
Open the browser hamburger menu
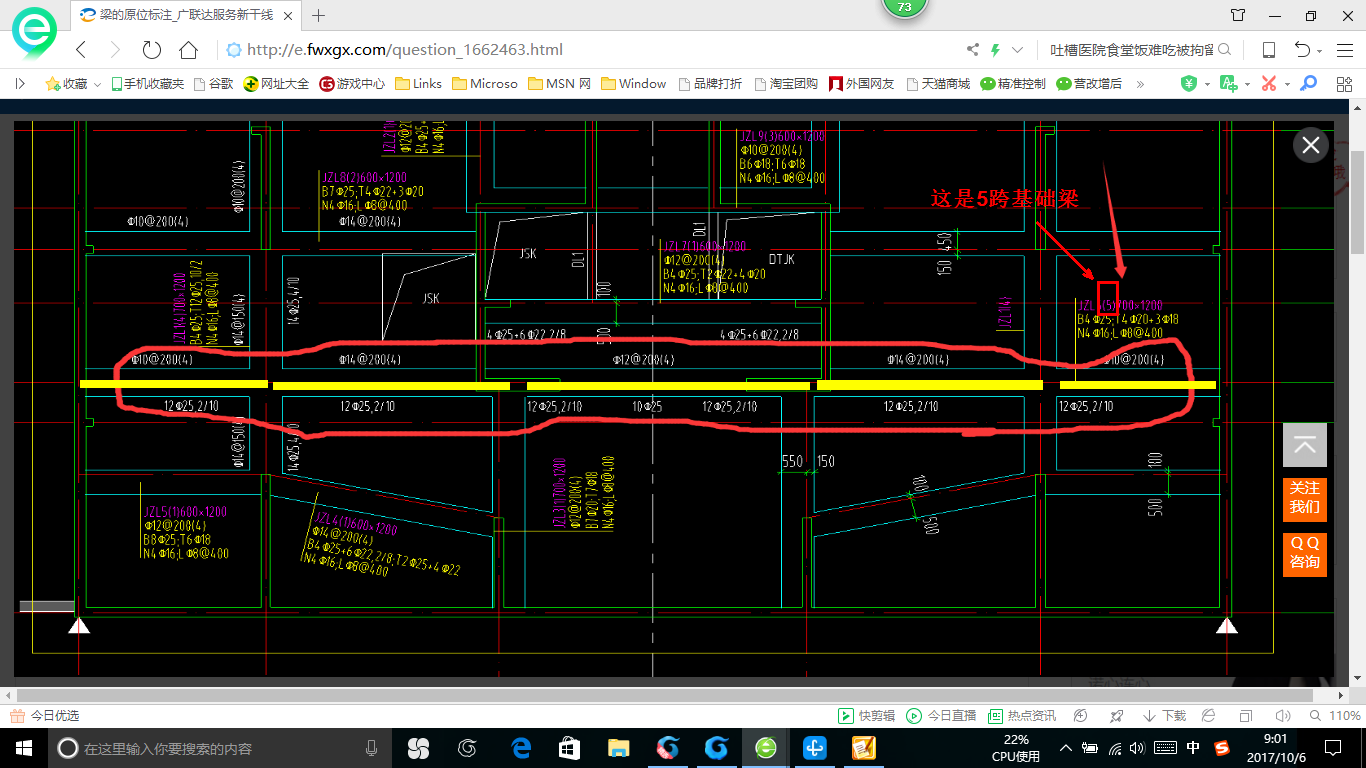pyautogui.click(x=1344, y=50)
